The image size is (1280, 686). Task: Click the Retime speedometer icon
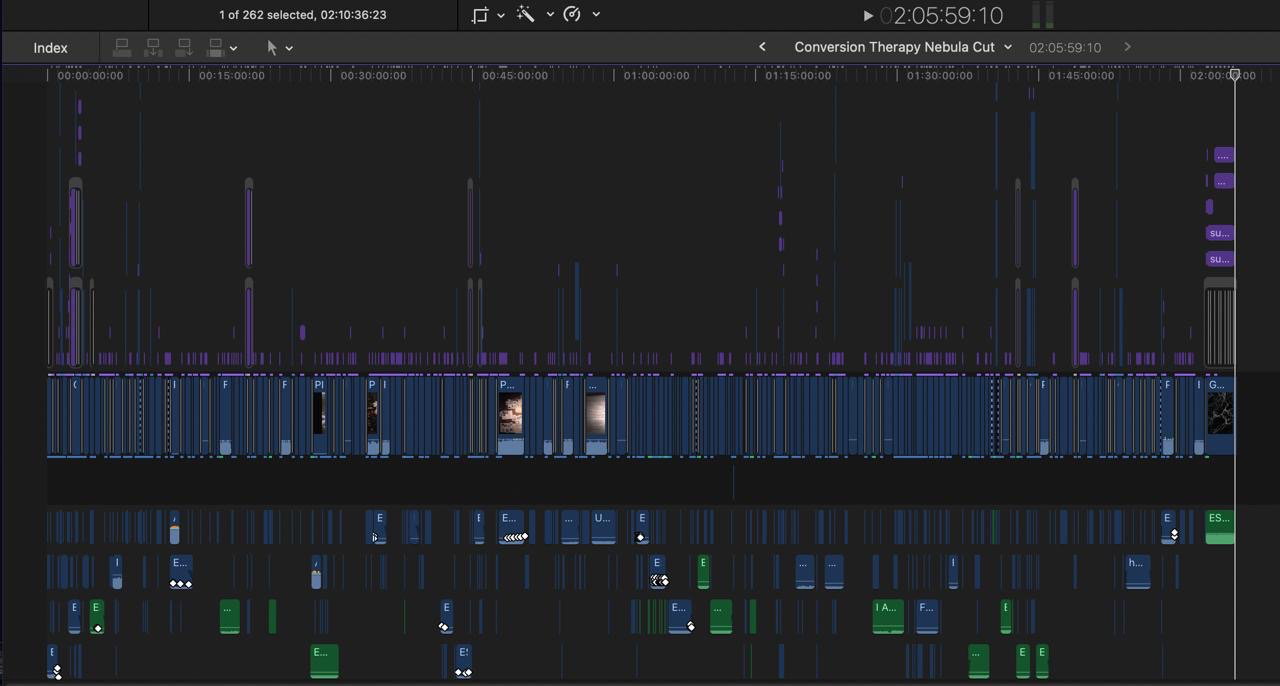tap(572, 15)
